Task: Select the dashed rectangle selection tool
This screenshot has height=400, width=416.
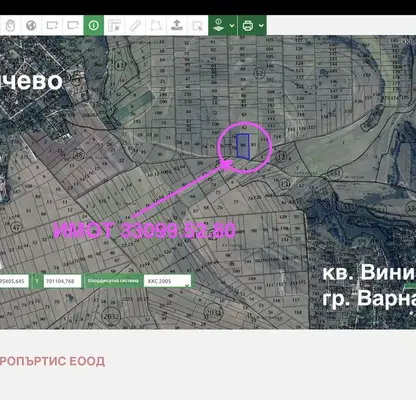Action: [197, 25]
